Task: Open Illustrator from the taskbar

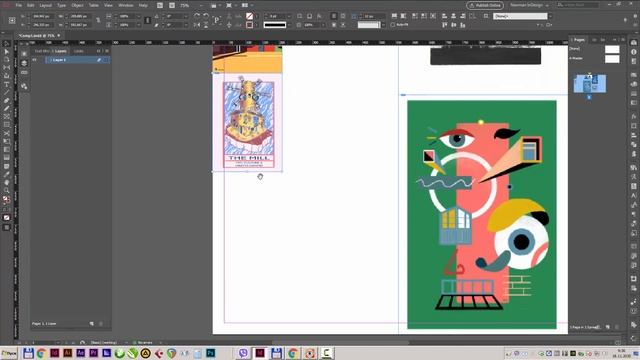Action: pos(68,353)
